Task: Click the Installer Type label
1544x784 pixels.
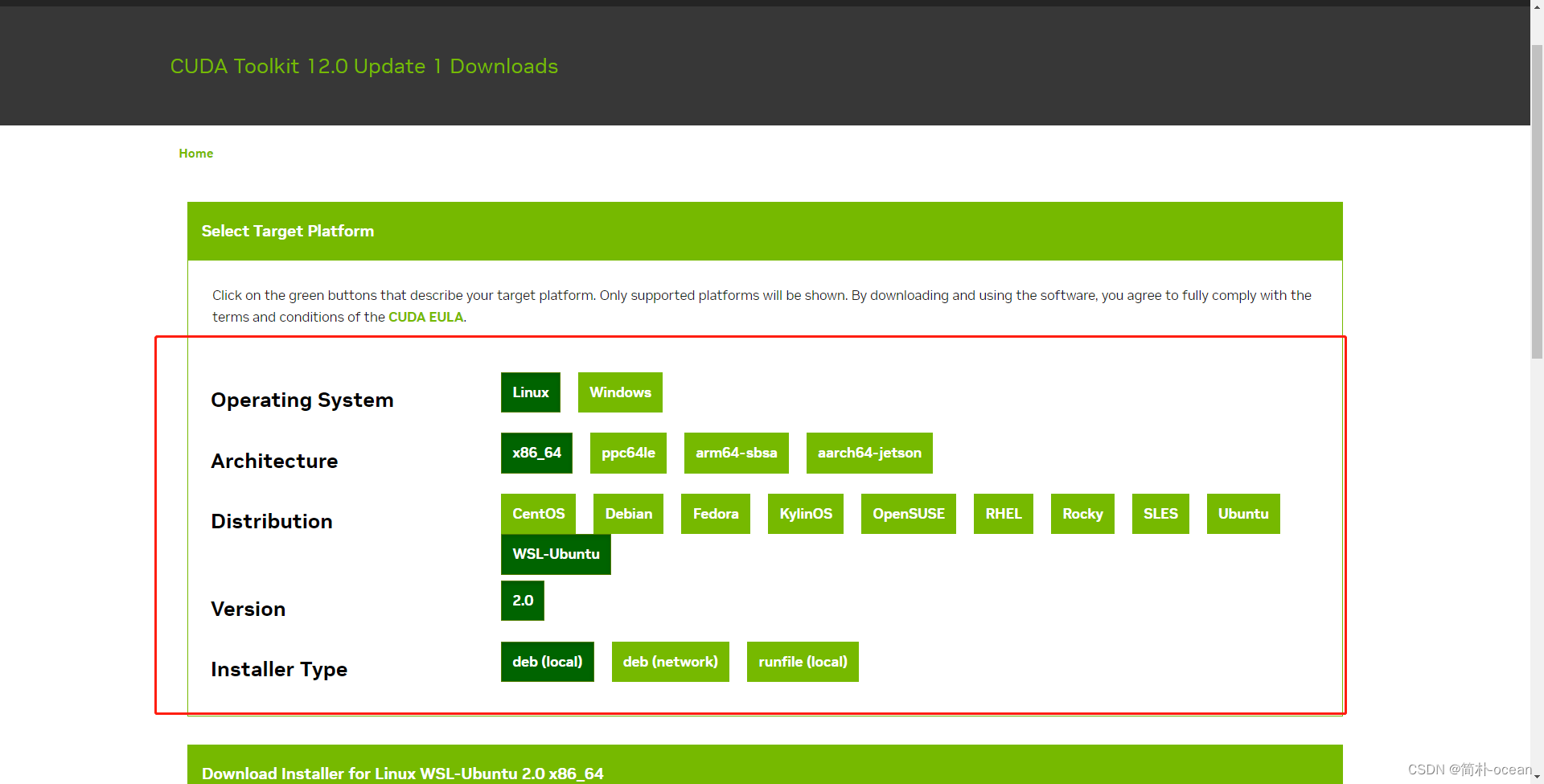Action: (278, 669)
